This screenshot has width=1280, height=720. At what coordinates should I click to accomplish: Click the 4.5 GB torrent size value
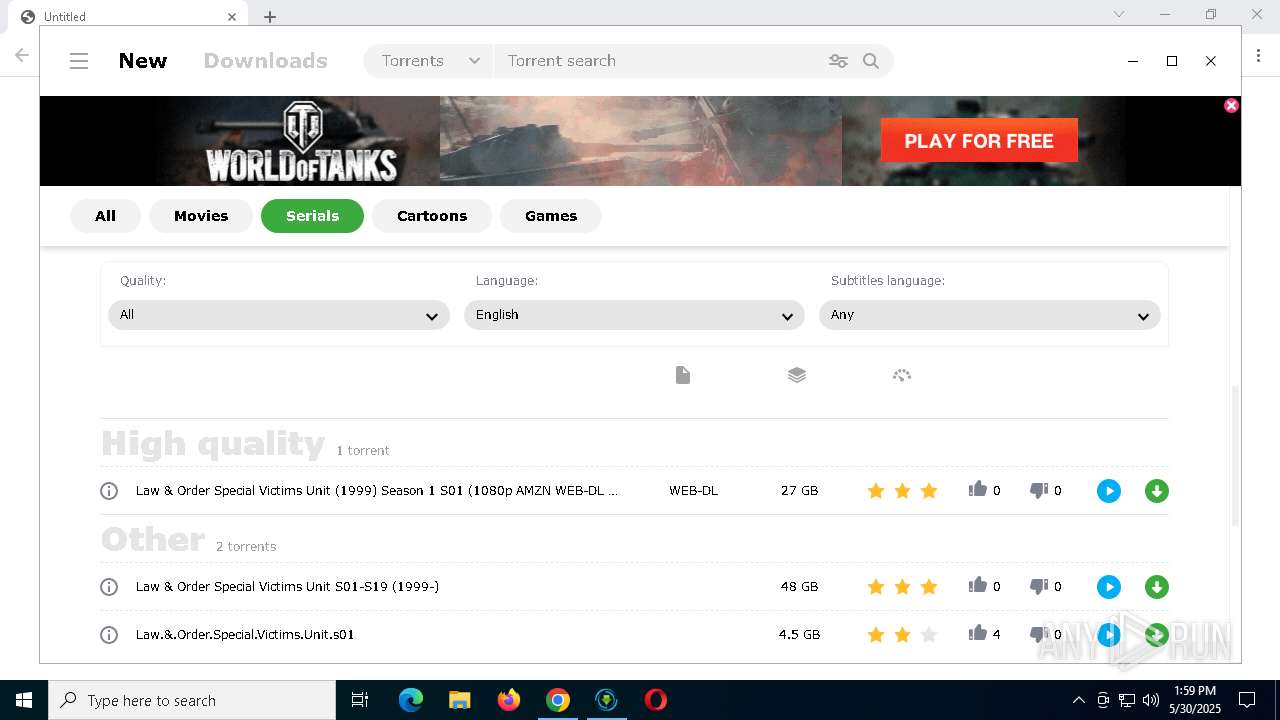799,635
